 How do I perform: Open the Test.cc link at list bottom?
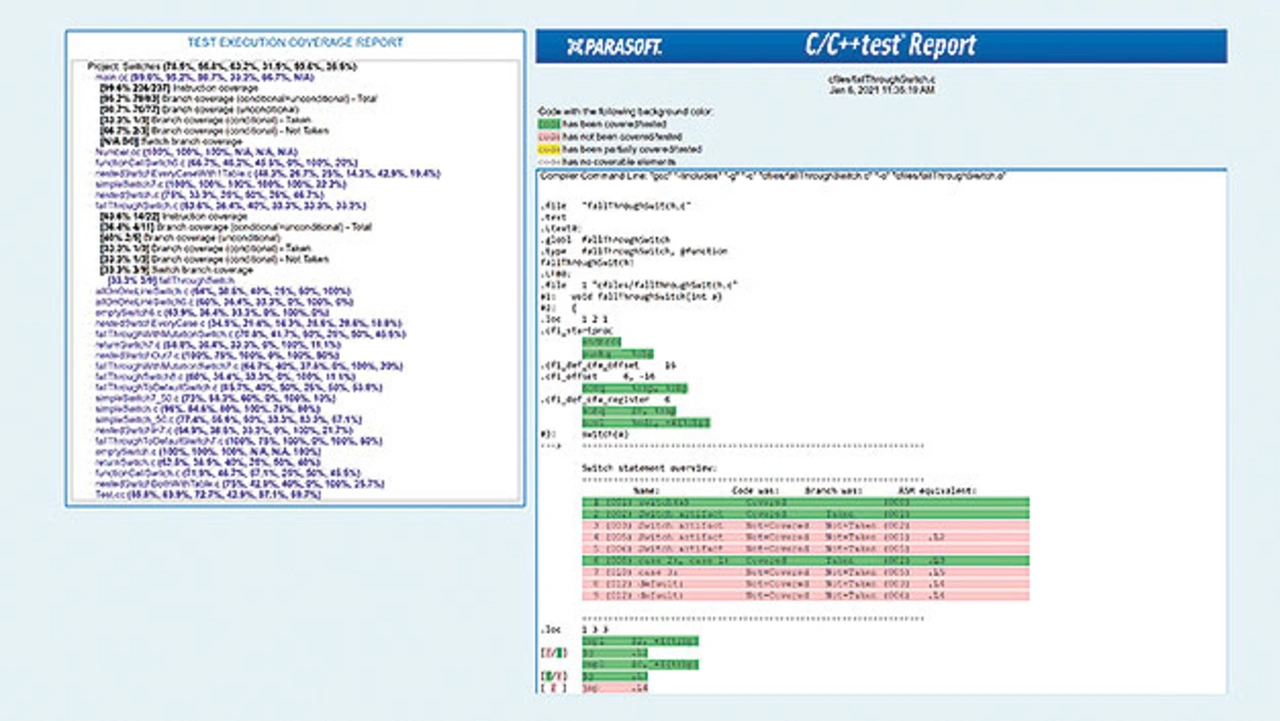coord(108,494)
